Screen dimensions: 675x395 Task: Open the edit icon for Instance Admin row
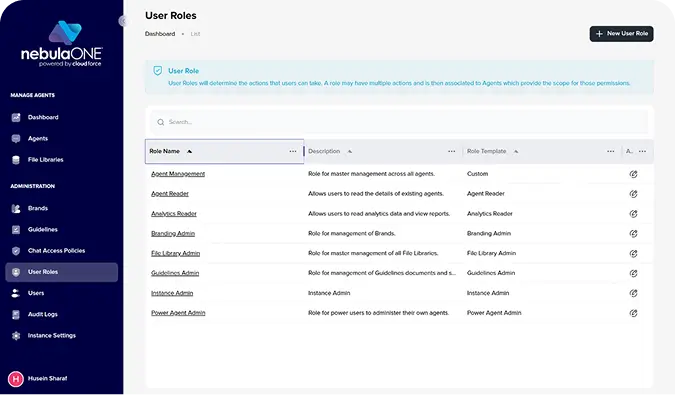[633, 293]
